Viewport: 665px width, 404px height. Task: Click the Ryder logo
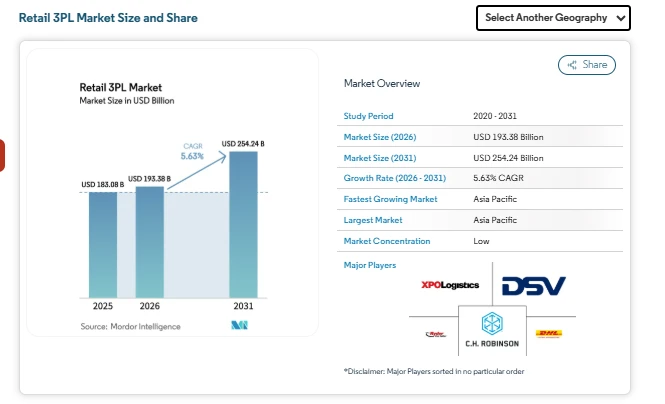(x=436, y=334)
